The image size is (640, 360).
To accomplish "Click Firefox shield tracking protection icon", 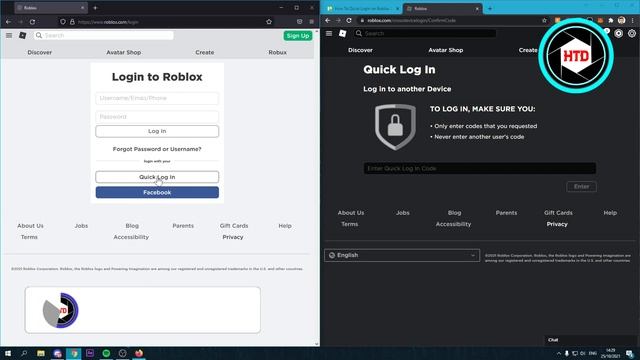I will 63,22.
